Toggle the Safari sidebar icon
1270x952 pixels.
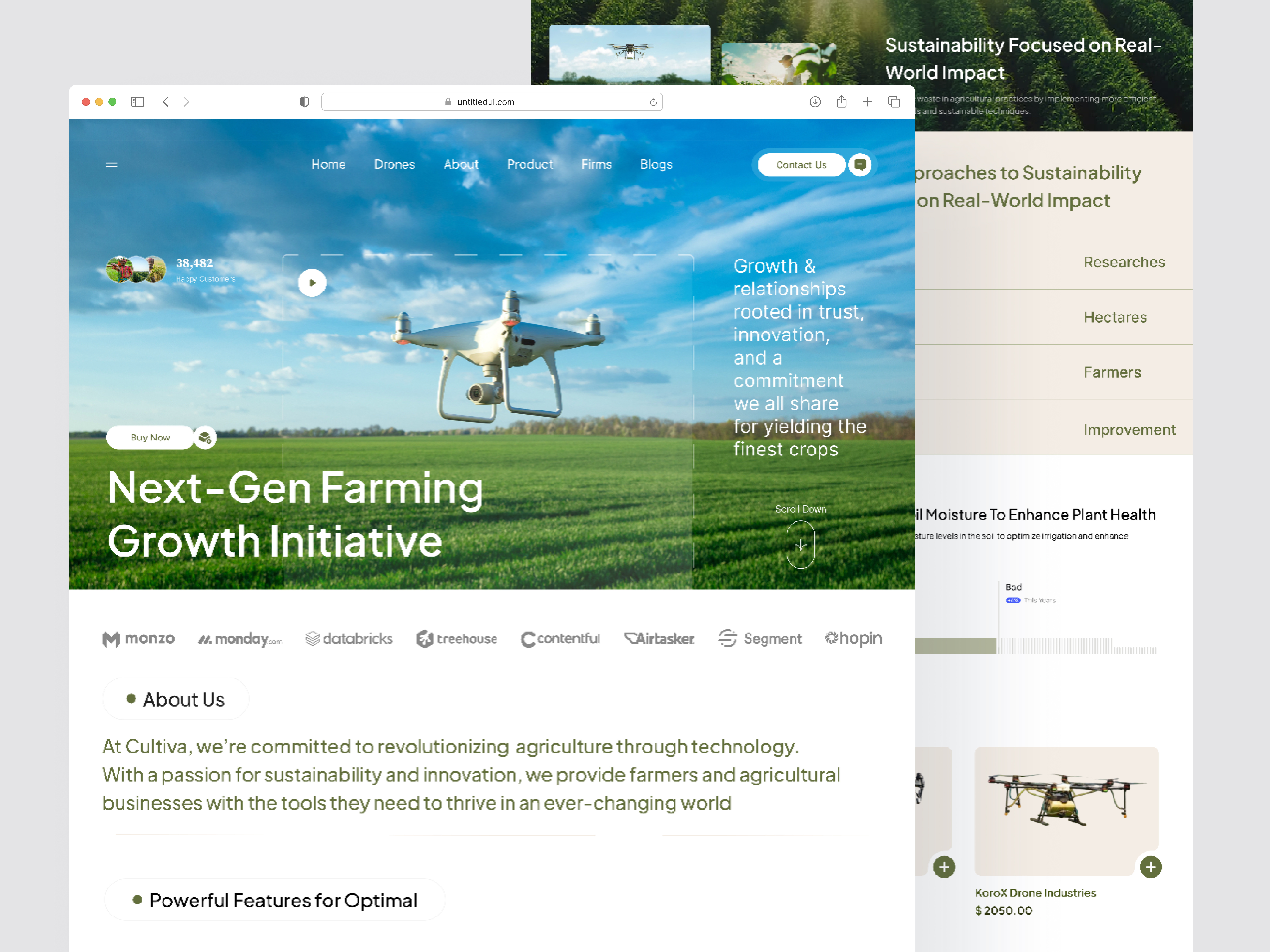pyautogui.click(x=137, y=102)
